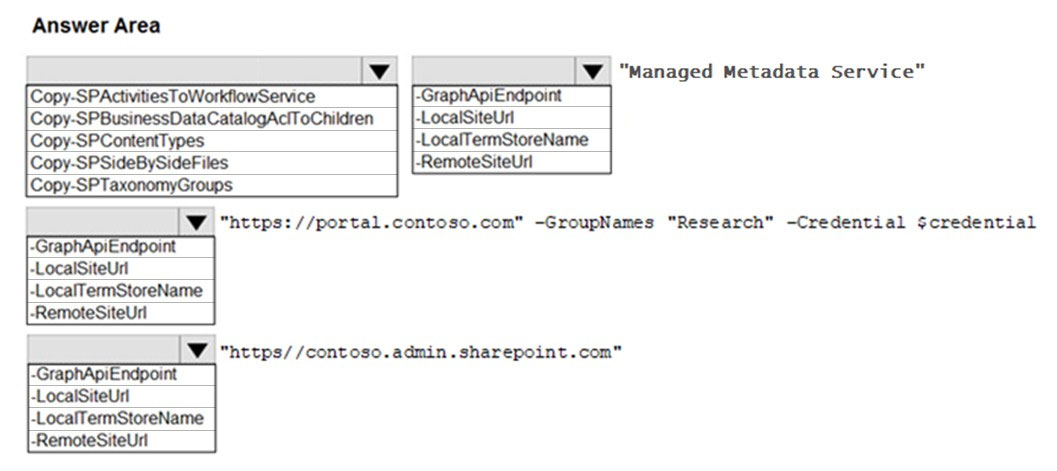
Task: Expand dropdown before contoso.admin.sharepoint.com URL
Action: tap(197, 350)
